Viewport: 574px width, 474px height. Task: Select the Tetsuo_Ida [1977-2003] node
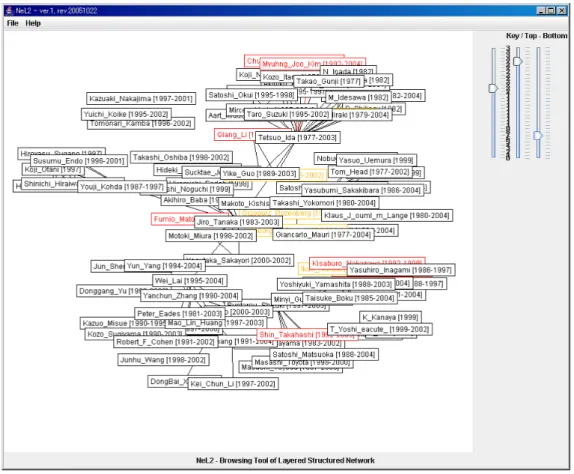click(x=297, y=138)
